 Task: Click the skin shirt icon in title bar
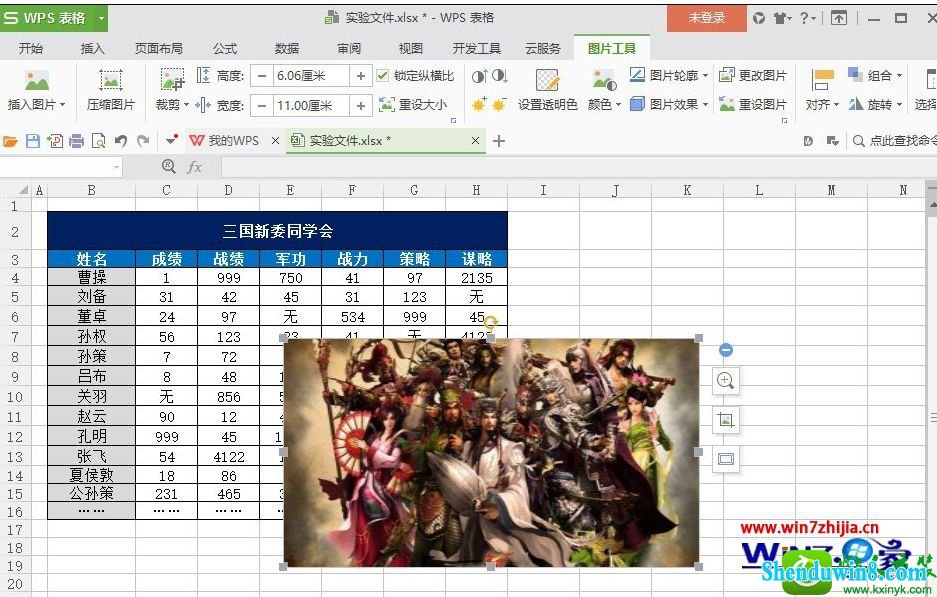click(x=780, y=19)
